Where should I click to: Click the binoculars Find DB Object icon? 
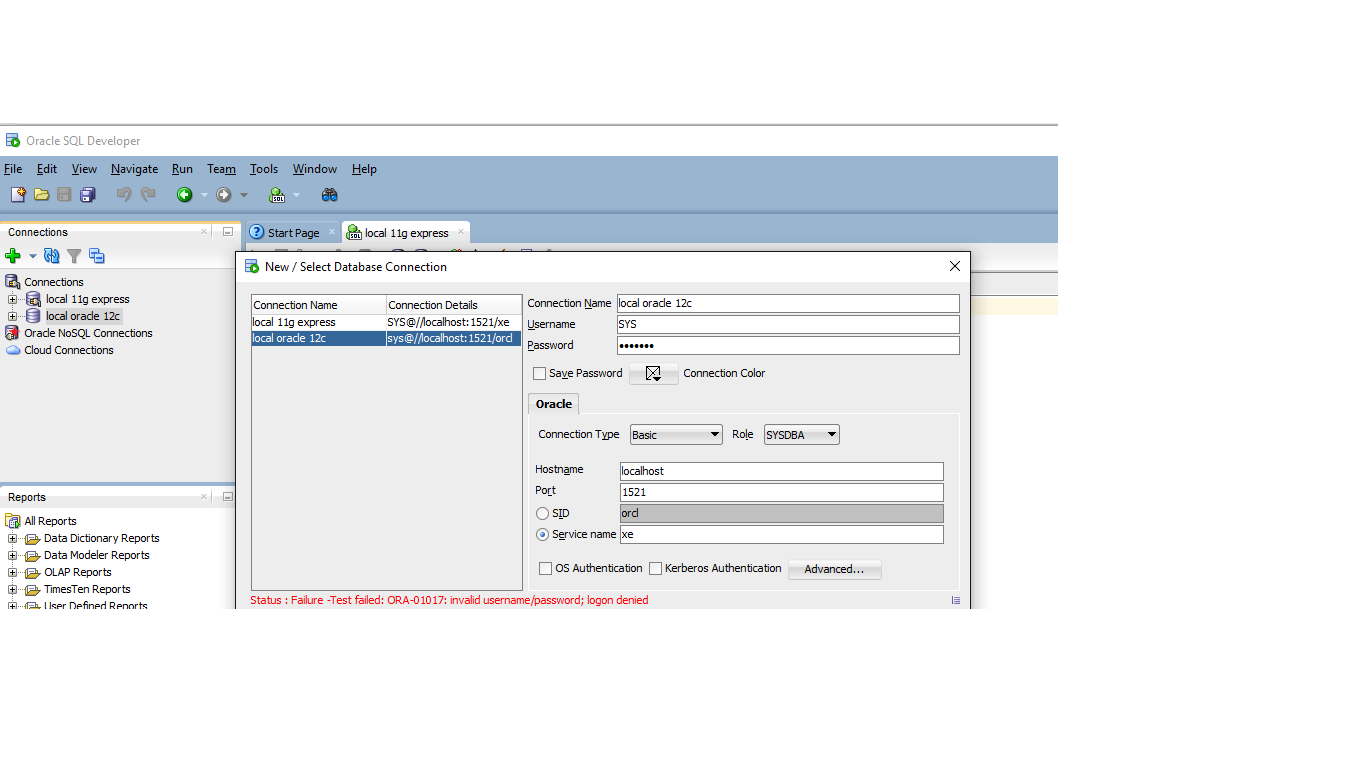point(329,195)
